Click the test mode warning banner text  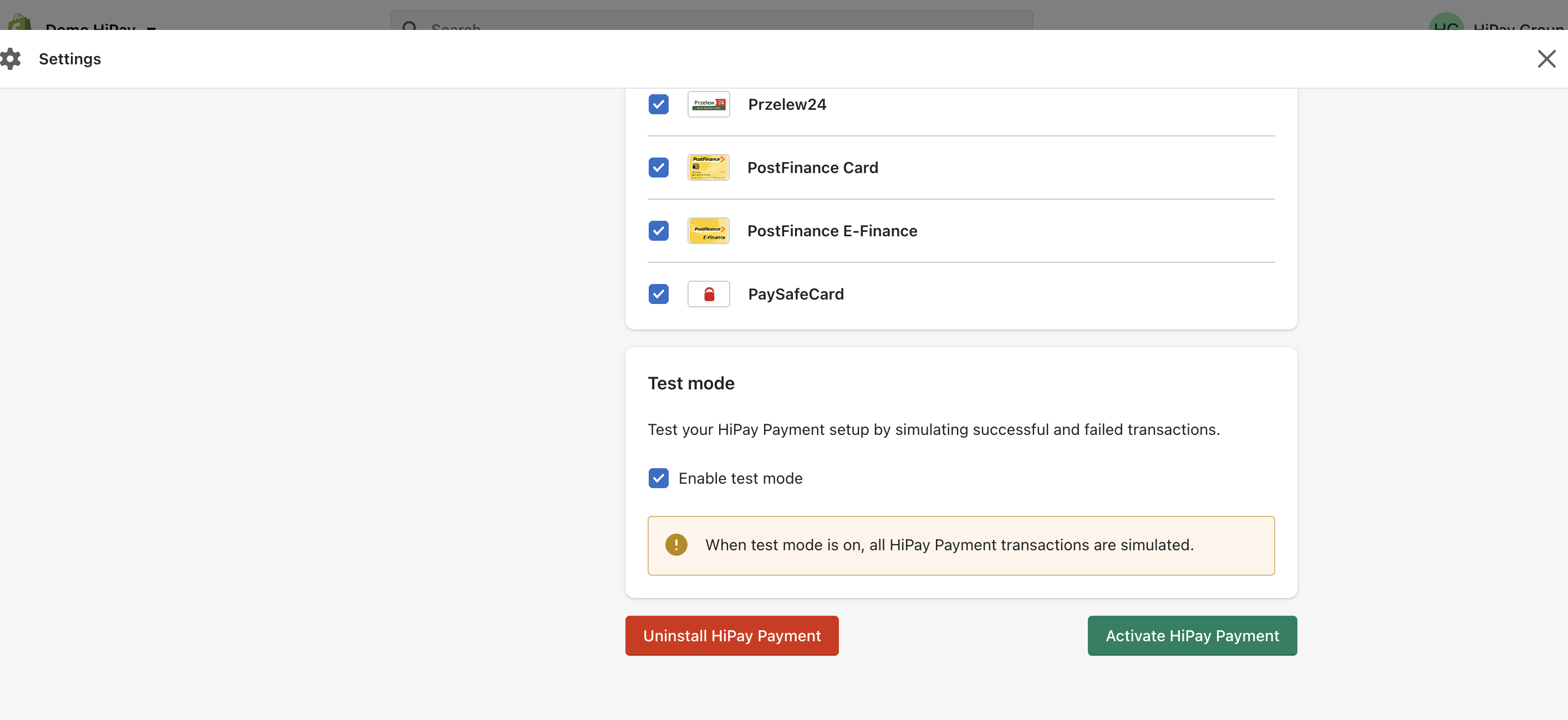tap(949, 545)
